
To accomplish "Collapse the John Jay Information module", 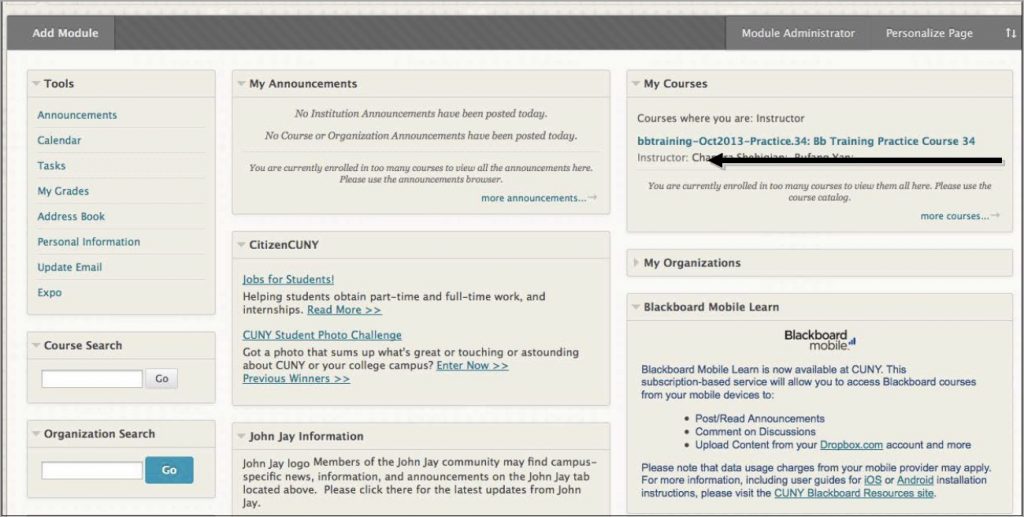I will click(x=242, y=436).
